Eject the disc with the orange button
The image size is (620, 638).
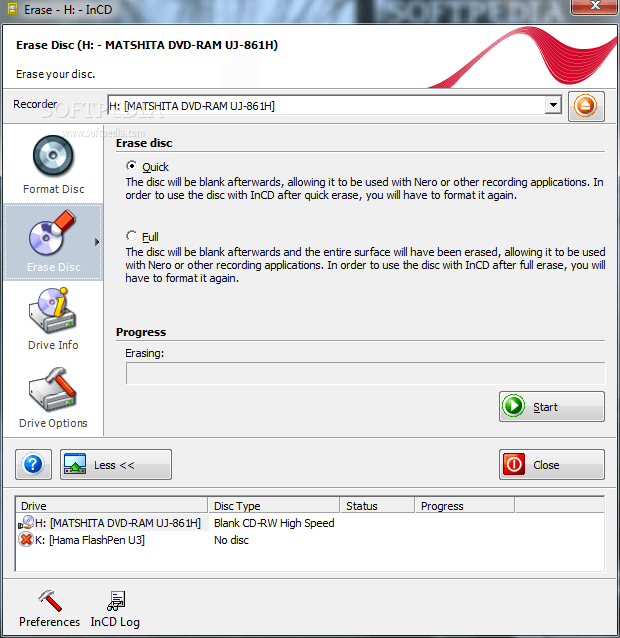coord(586,106)
